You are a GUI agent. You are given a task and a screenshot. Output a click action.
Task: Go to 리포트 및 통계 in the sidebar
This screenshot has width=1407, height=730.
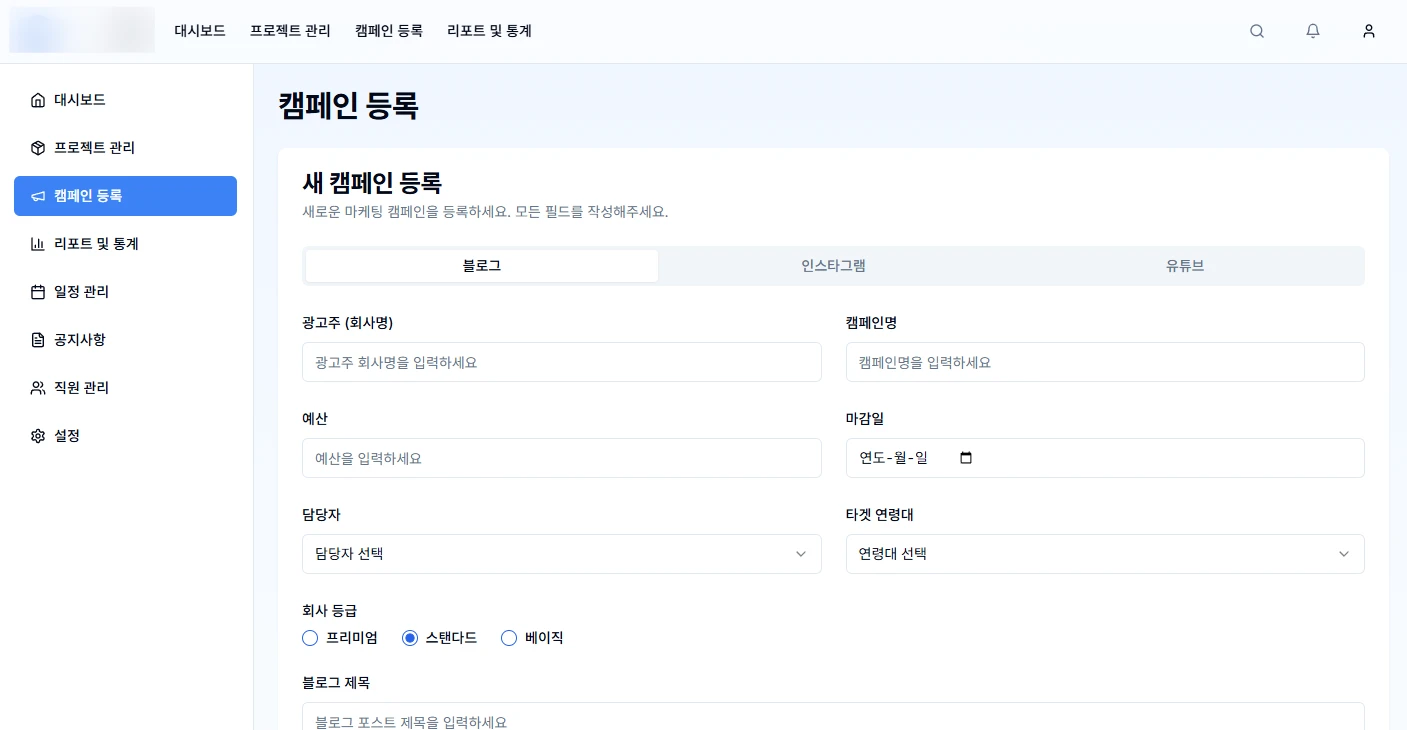tap(125, 244)
